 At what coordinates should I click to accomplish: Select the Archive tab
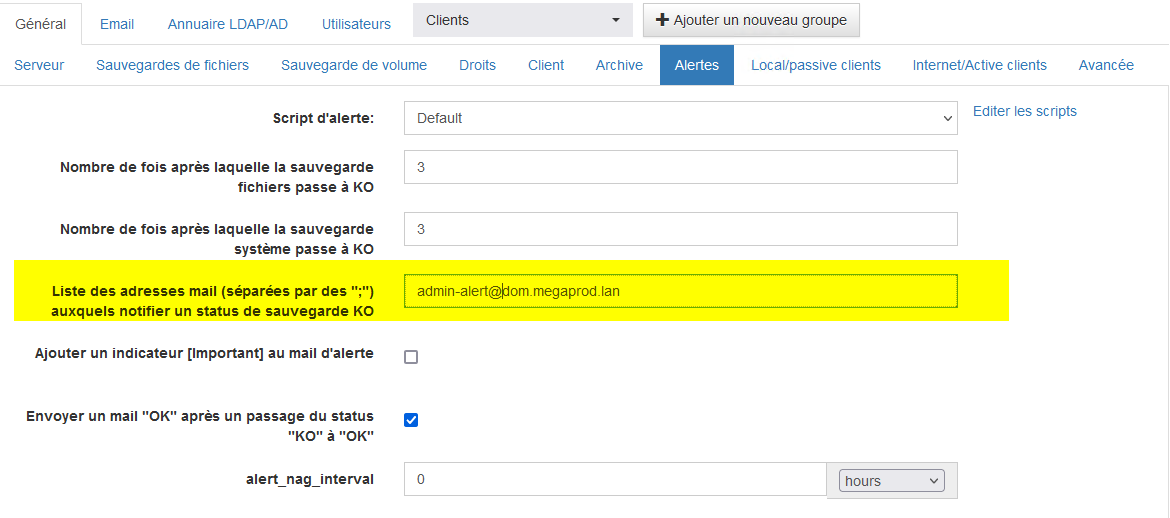(x=619, y=65)
